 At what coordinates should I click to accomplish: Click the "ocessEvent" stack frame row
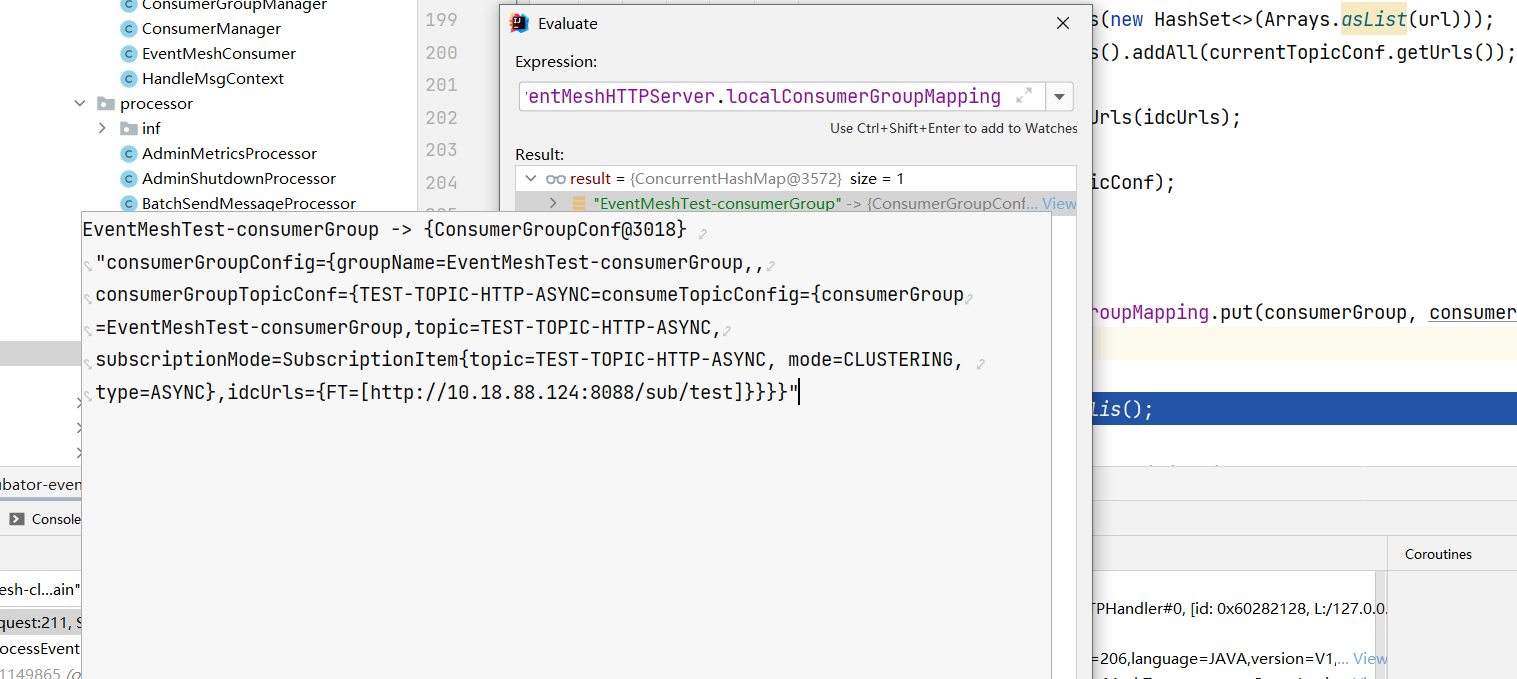click(x=40, y=648)
